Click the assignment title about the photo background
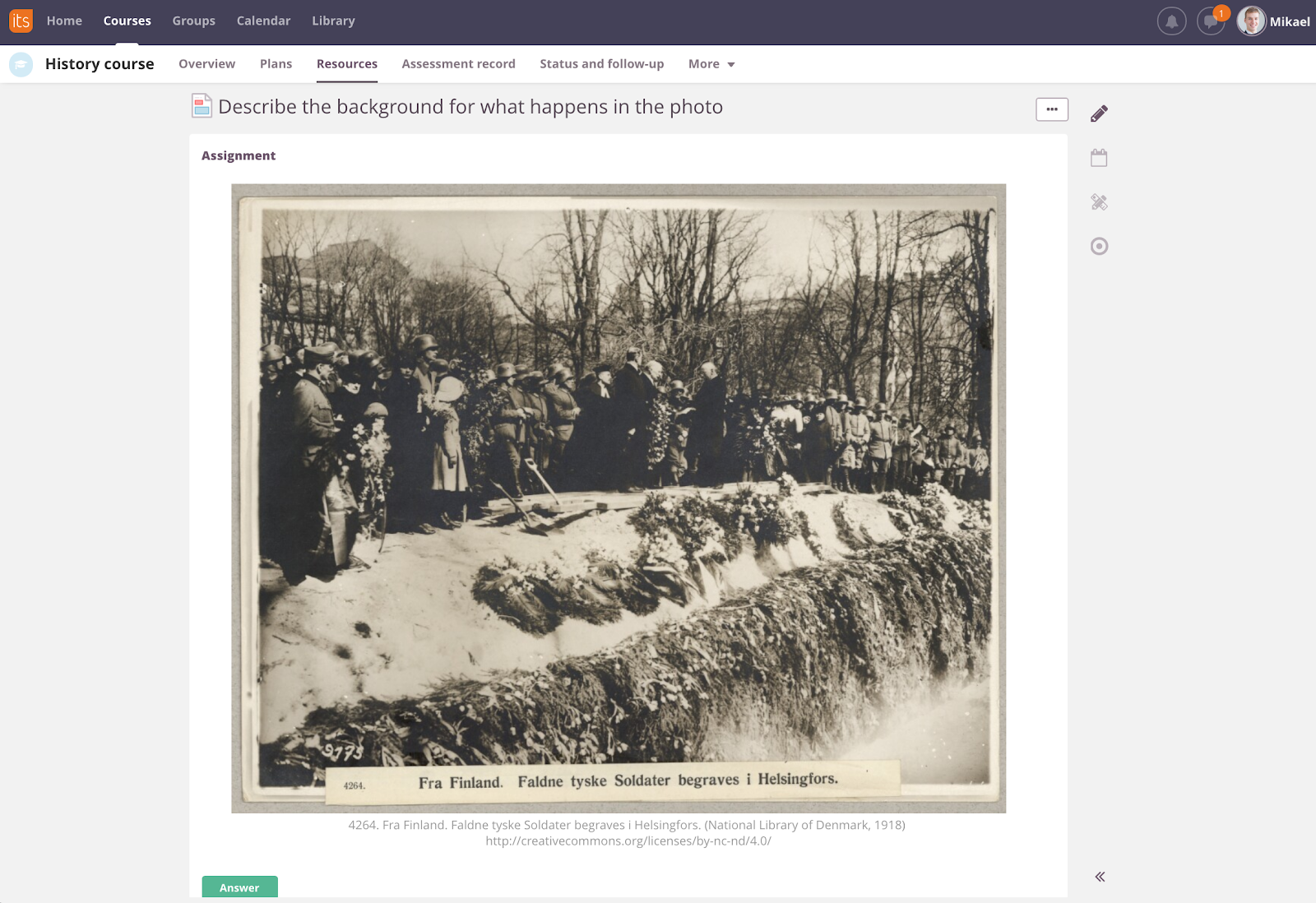This screenshot has height=903, width=1316. point(470,107)
